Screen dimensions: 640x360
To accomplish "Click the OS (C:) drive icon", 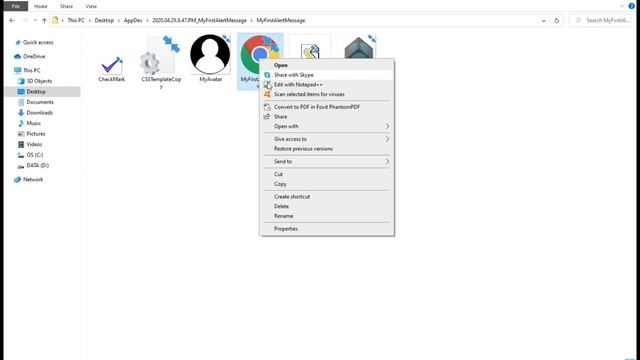I will [21, 155].
